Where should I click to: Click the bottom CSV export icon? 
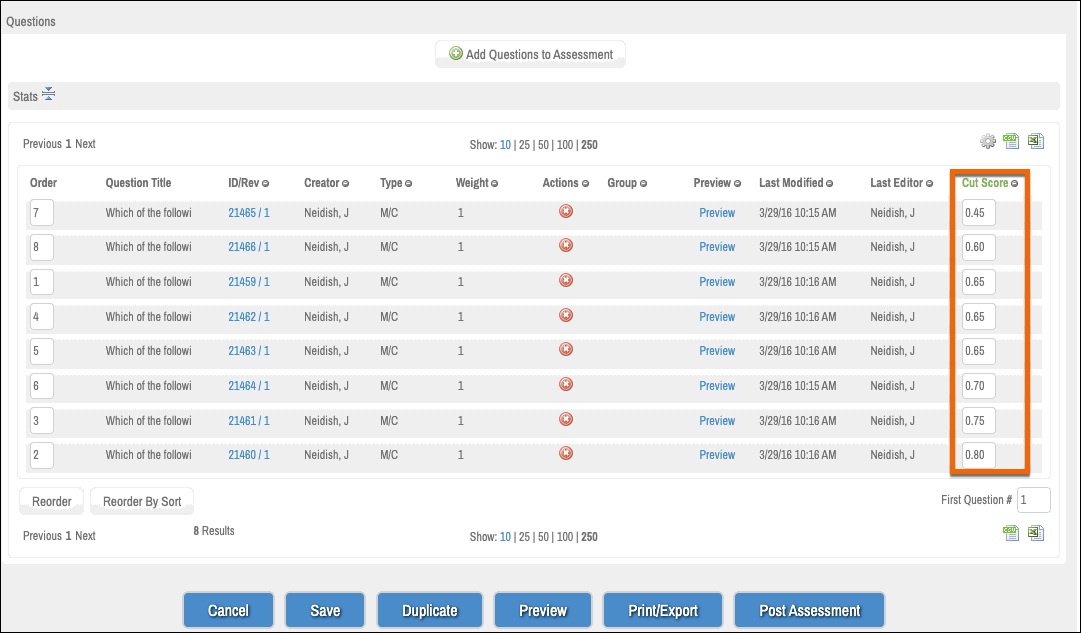point(1011,533)
